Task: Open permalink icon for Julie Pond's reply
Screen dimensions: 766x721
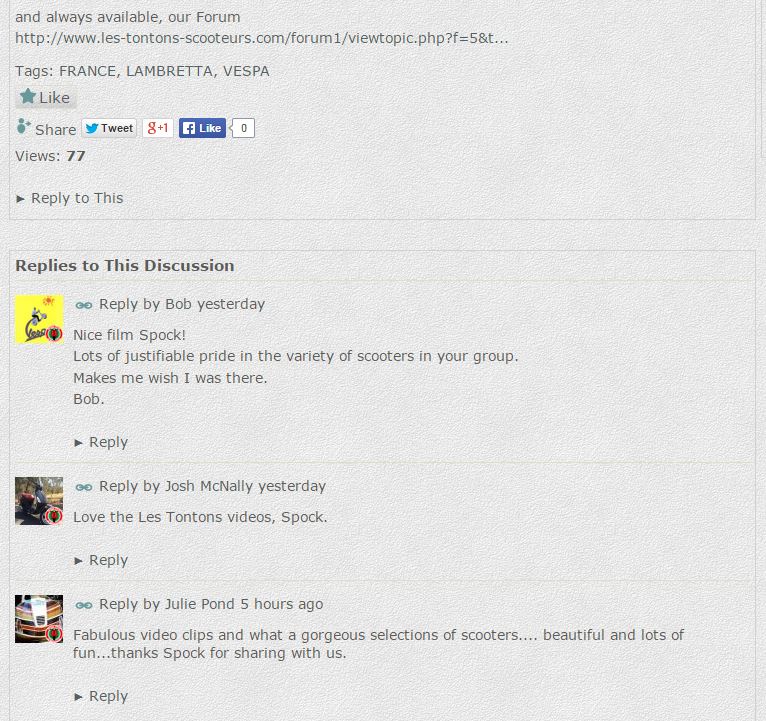Action: tap(84, 605)
